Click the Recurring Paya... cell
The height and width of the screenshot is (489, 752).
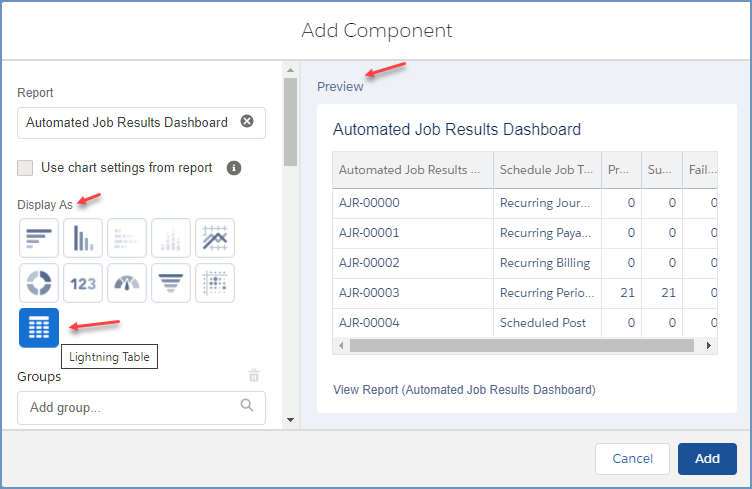click(x=547, y=233)
